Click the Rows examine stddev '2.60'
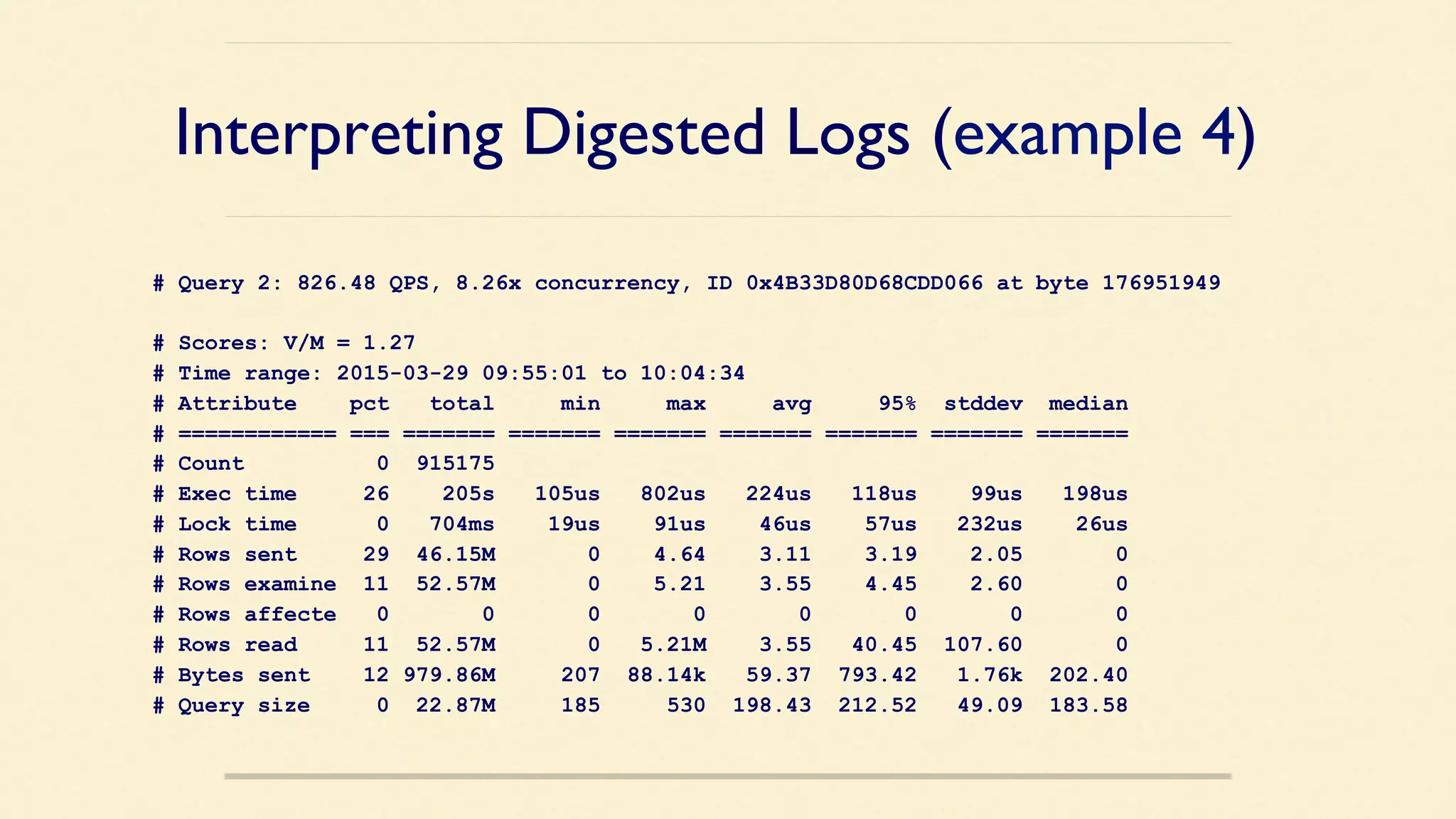 click(x=997, y=584)
